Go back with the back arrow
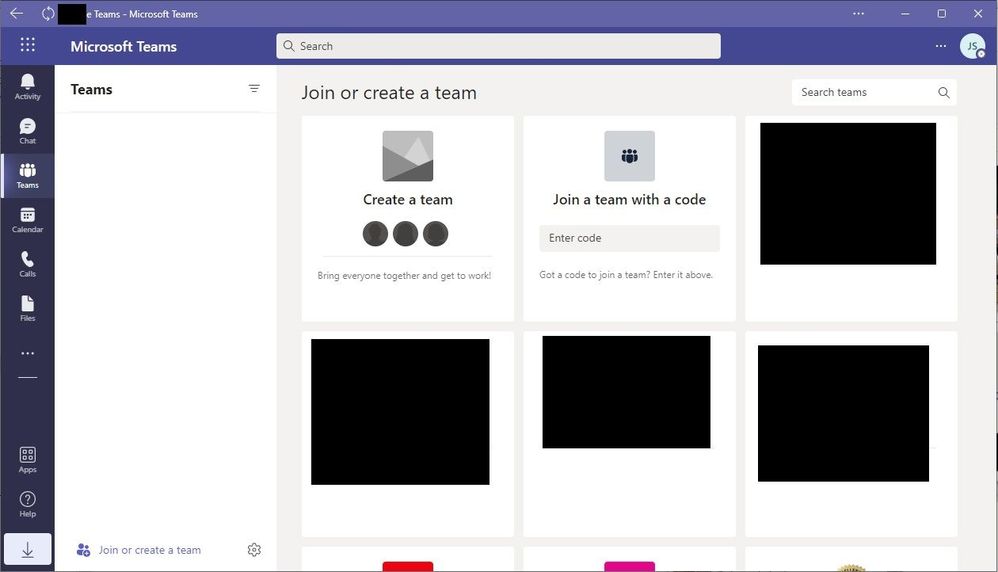Viewport: 998px width, 572px height. [x=16, y=13]
